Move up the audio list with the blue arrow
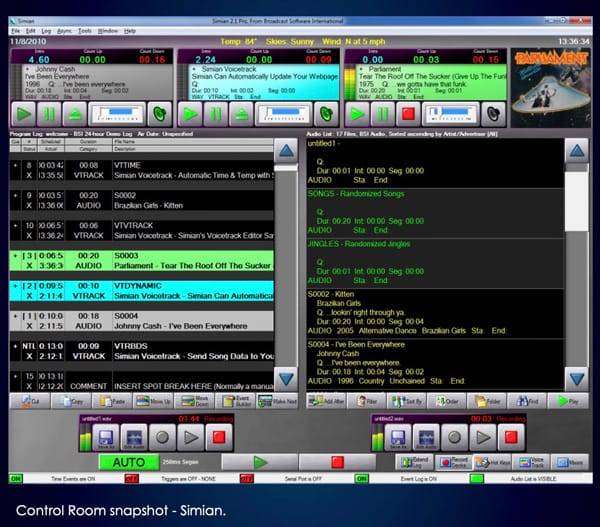Screen dimensions: 600x527 577,151
